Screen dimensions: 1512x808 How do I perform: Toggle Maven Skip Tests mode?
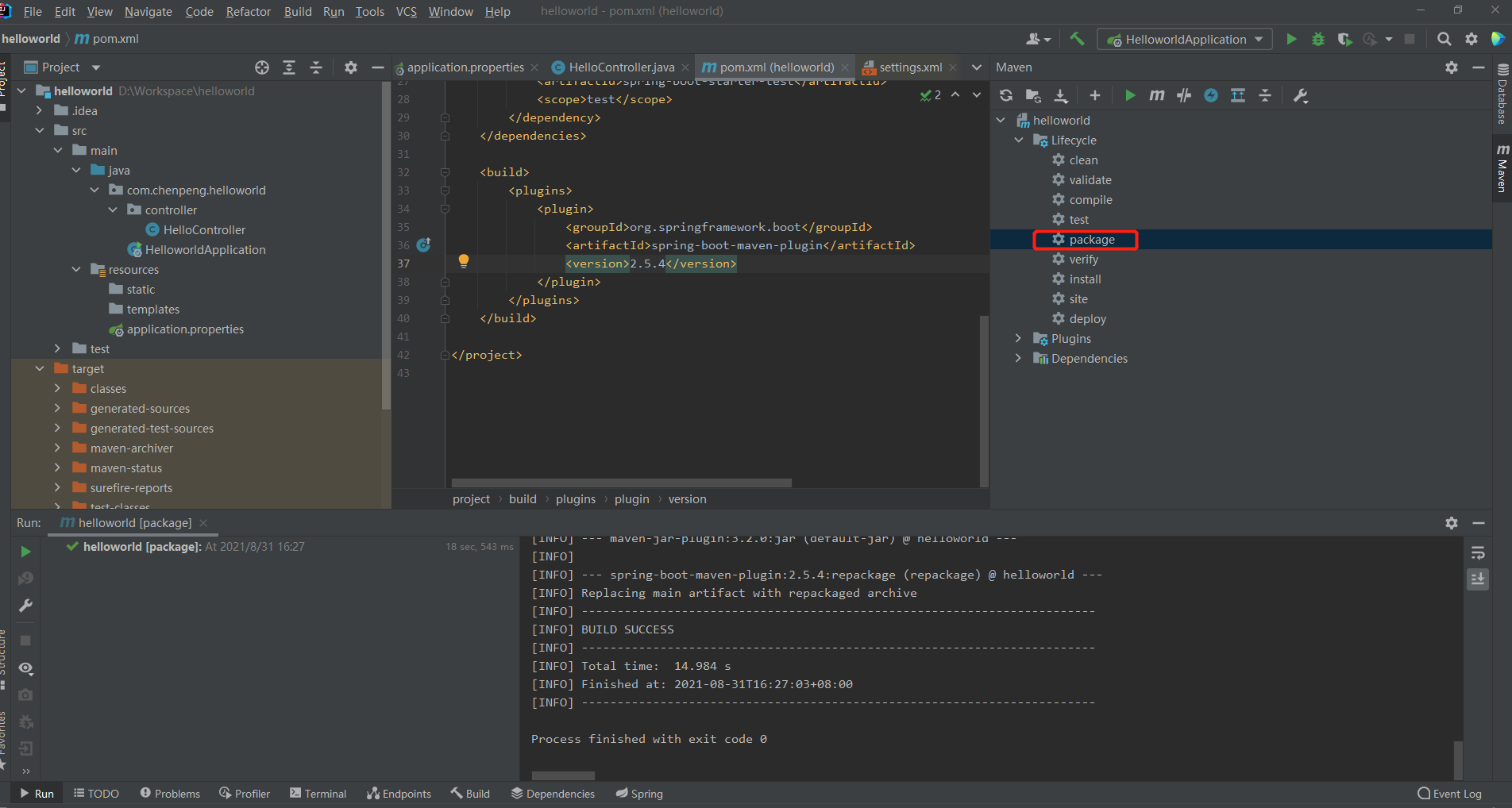(x=1210, y=95)
